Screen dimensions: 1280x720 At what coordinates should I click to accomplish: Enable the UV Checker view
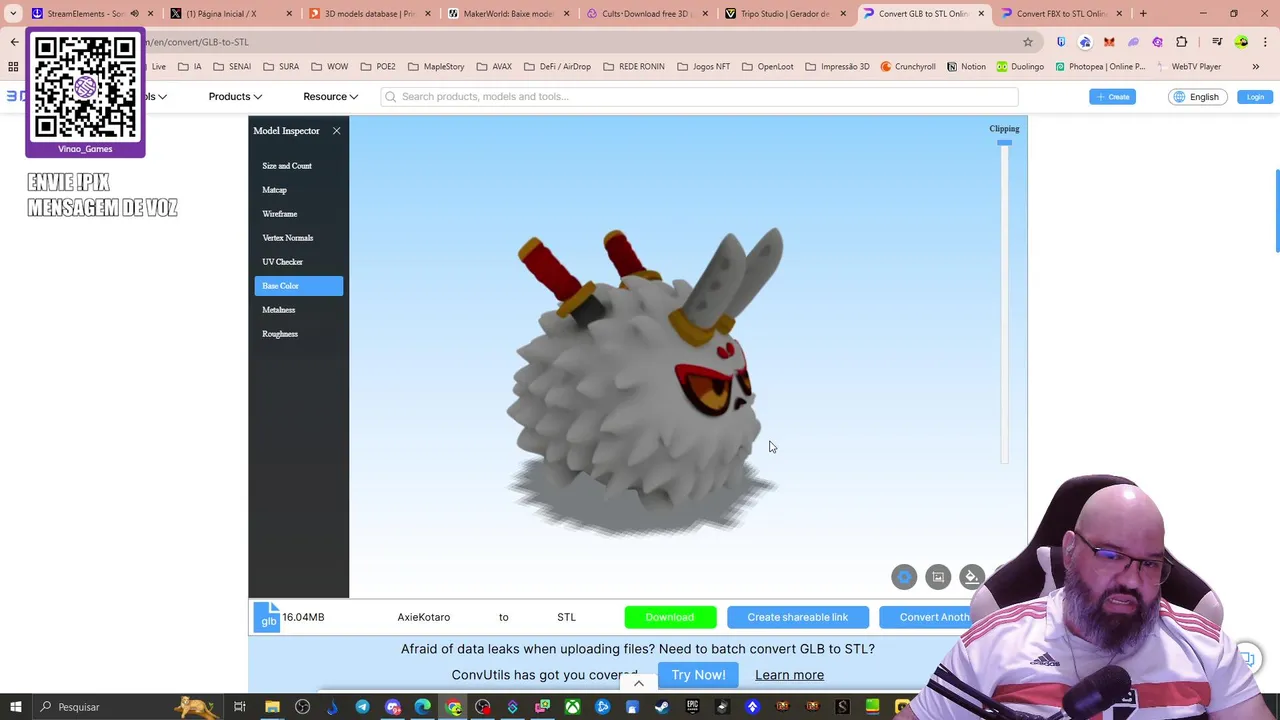pos(282,262)
